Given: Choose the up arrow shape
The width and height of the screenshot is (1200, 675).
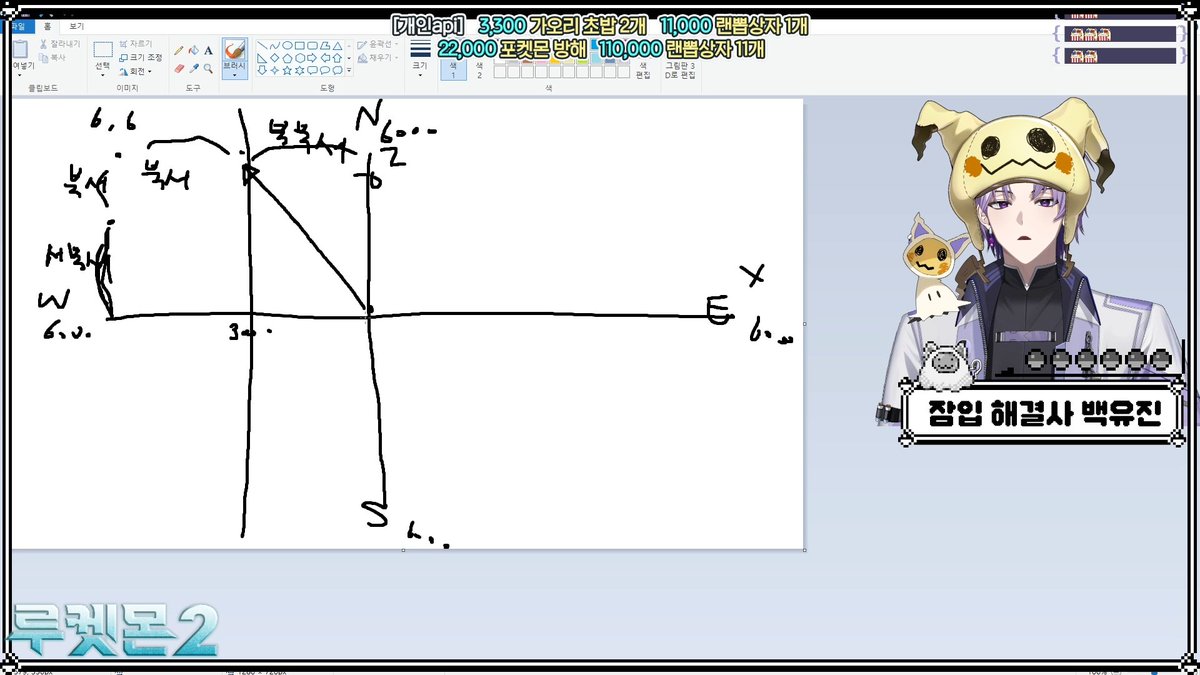Looking at the screenshot, I should coord(337,58).
